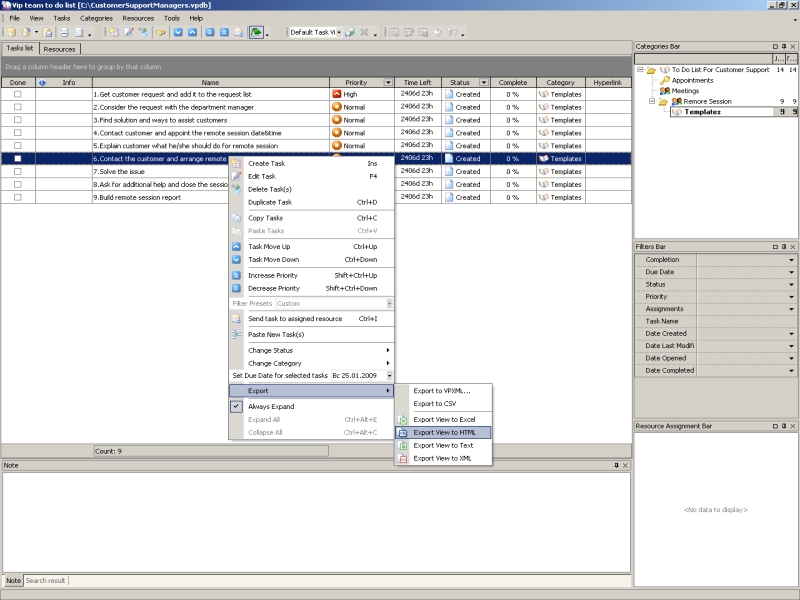The width and height of the screenshot is (800, 600).
Task: Select Export View to HTML
Action: (444, 432)
